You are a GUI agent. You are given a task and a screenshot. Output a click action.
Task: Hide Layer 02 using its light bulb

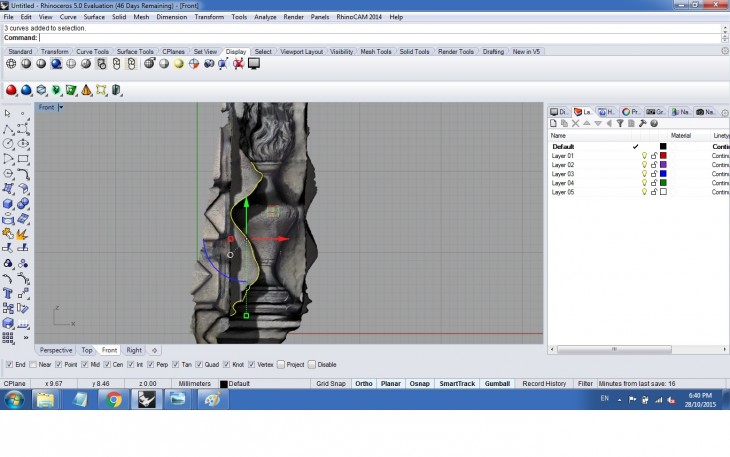click(644, 165)
